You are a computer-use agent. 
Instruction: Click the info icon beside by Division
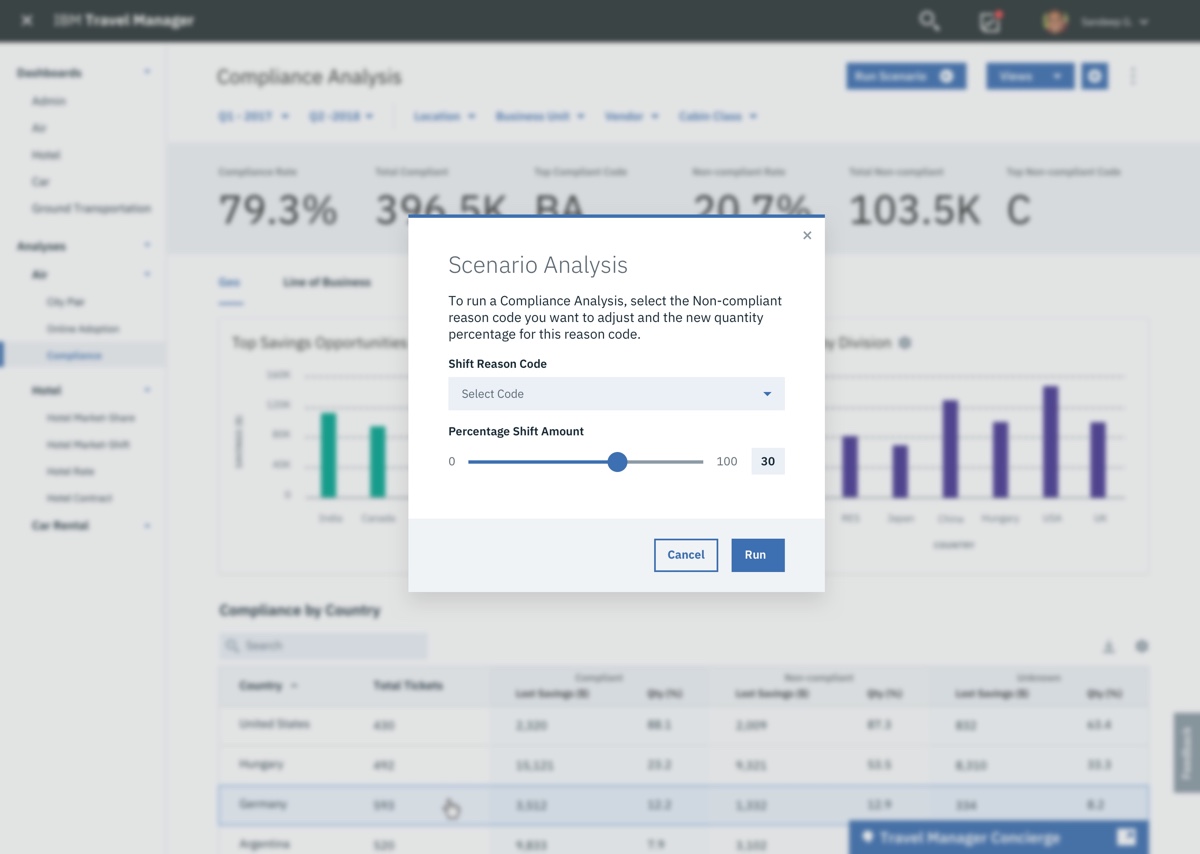click(905, 343)
